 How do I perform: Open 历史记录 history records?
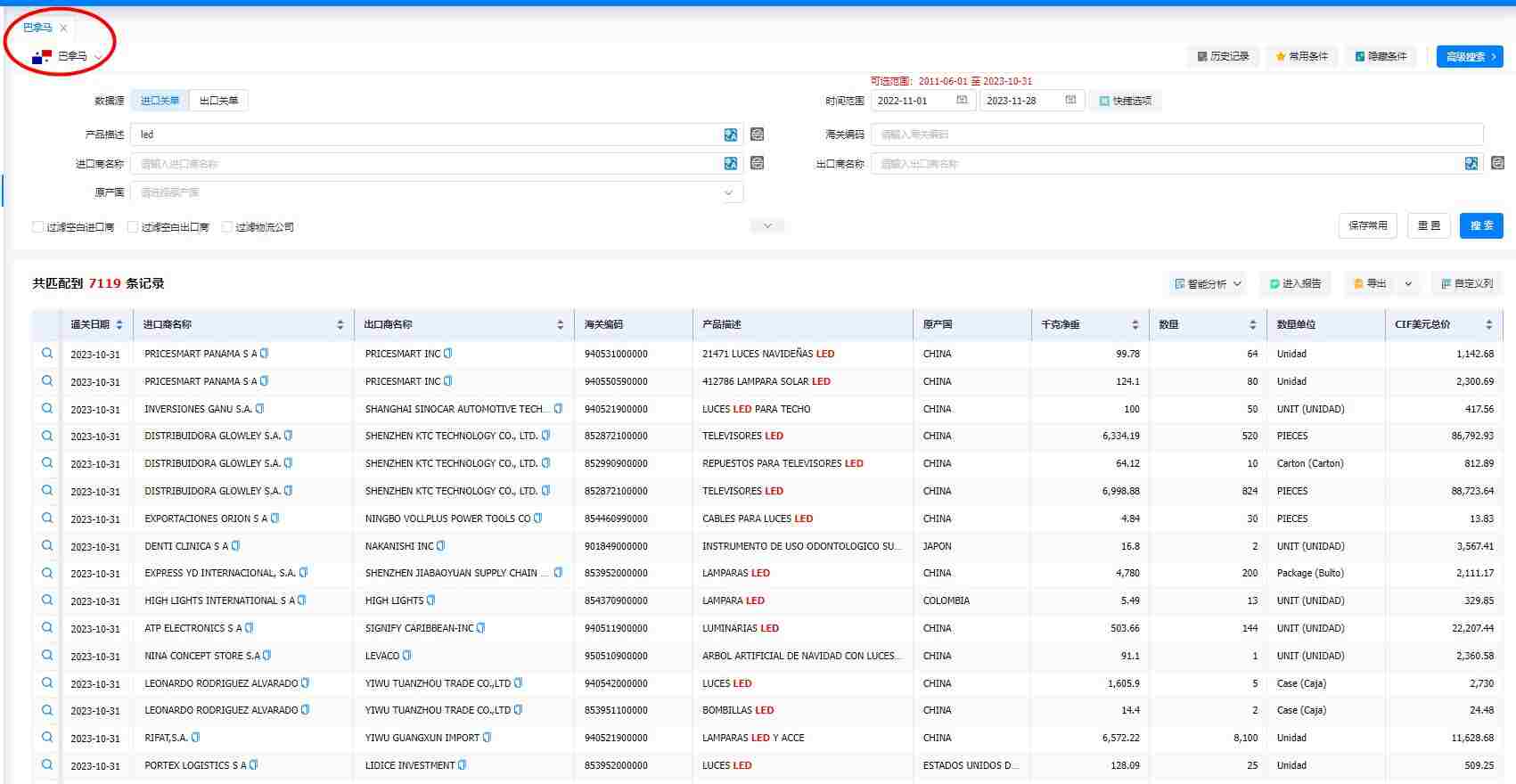point(1223,56)
